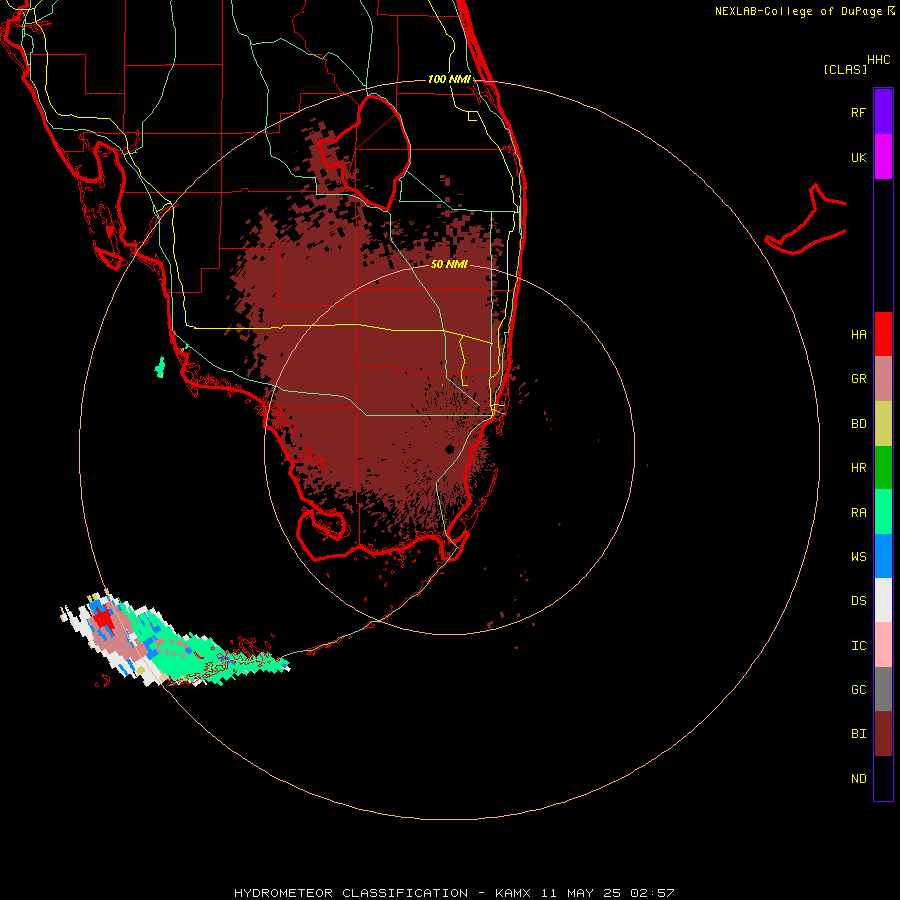Image resolution: width=900 pixels, height=900 pixels.
Task: Click the small green rain echo offshore
Action: tap(160, 367)
